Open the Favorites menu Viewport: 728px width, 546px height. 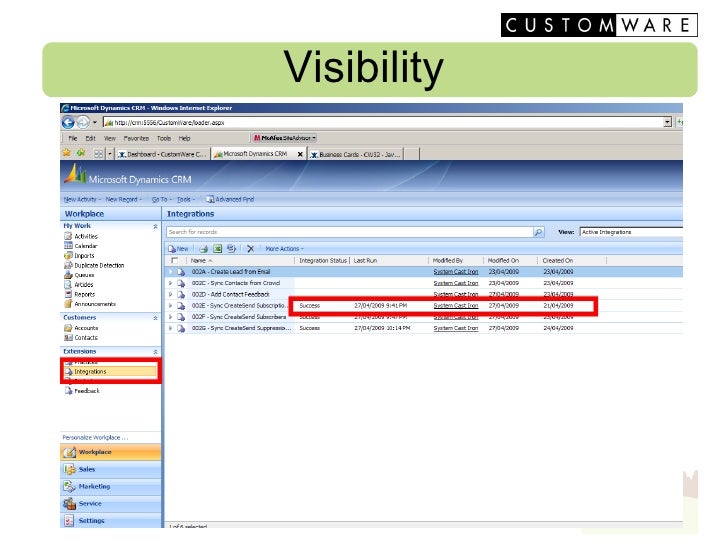pyautogui.click(x=136, y=138)
